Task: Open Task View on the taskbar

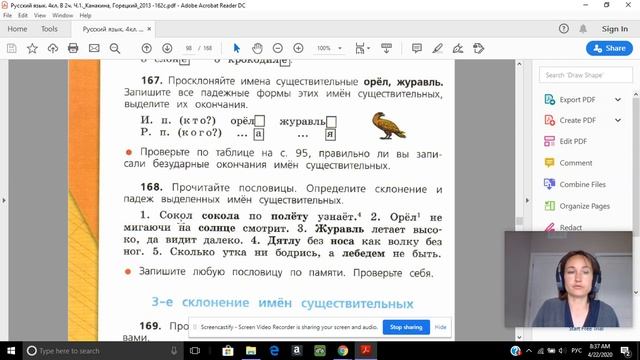Action: pyautogui.click(x=195, y=351)
